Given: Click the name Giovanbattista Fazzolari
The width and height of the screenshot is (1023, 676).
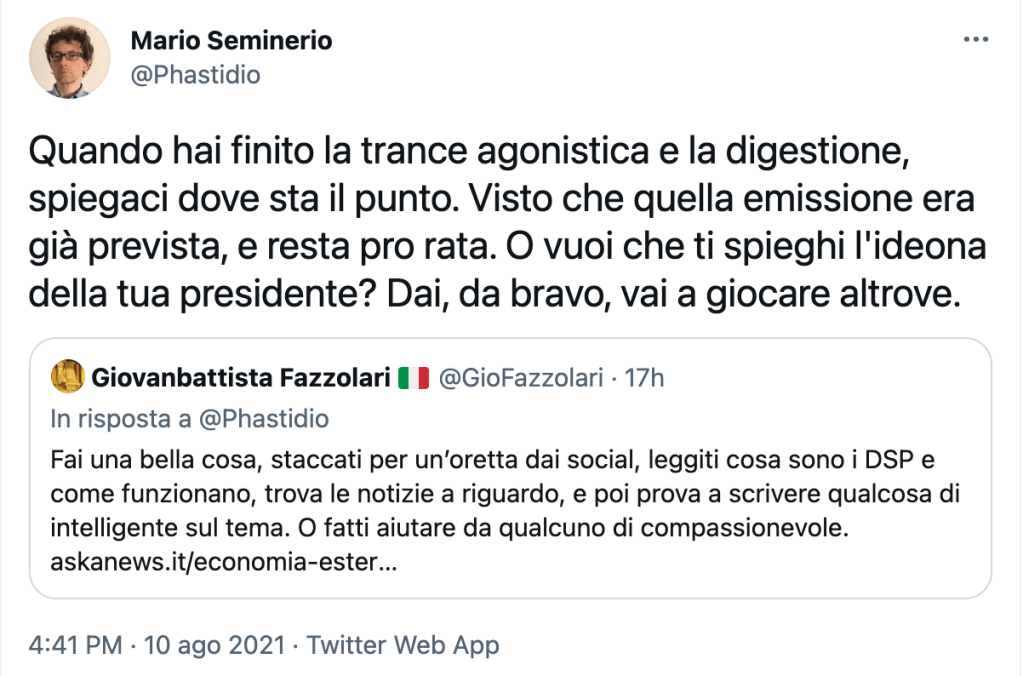Looking at the screenshot, I should (242, 377).
